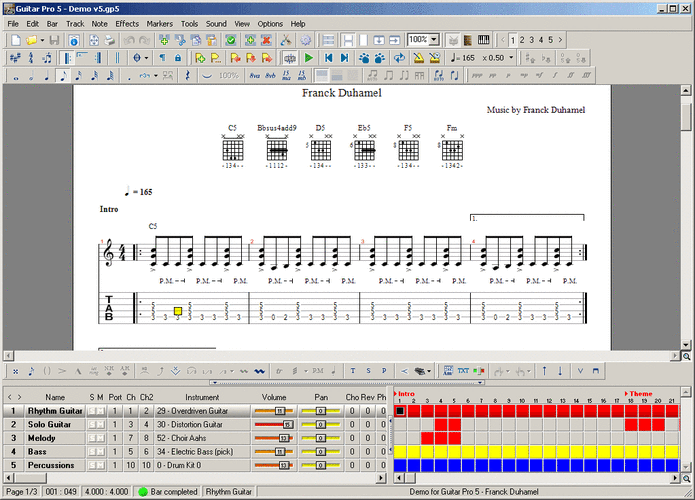The width and height of the screenshot is (695, 500).
Task: Open the tempo speed x0.50 dropdown
Action: pos(511,58)
